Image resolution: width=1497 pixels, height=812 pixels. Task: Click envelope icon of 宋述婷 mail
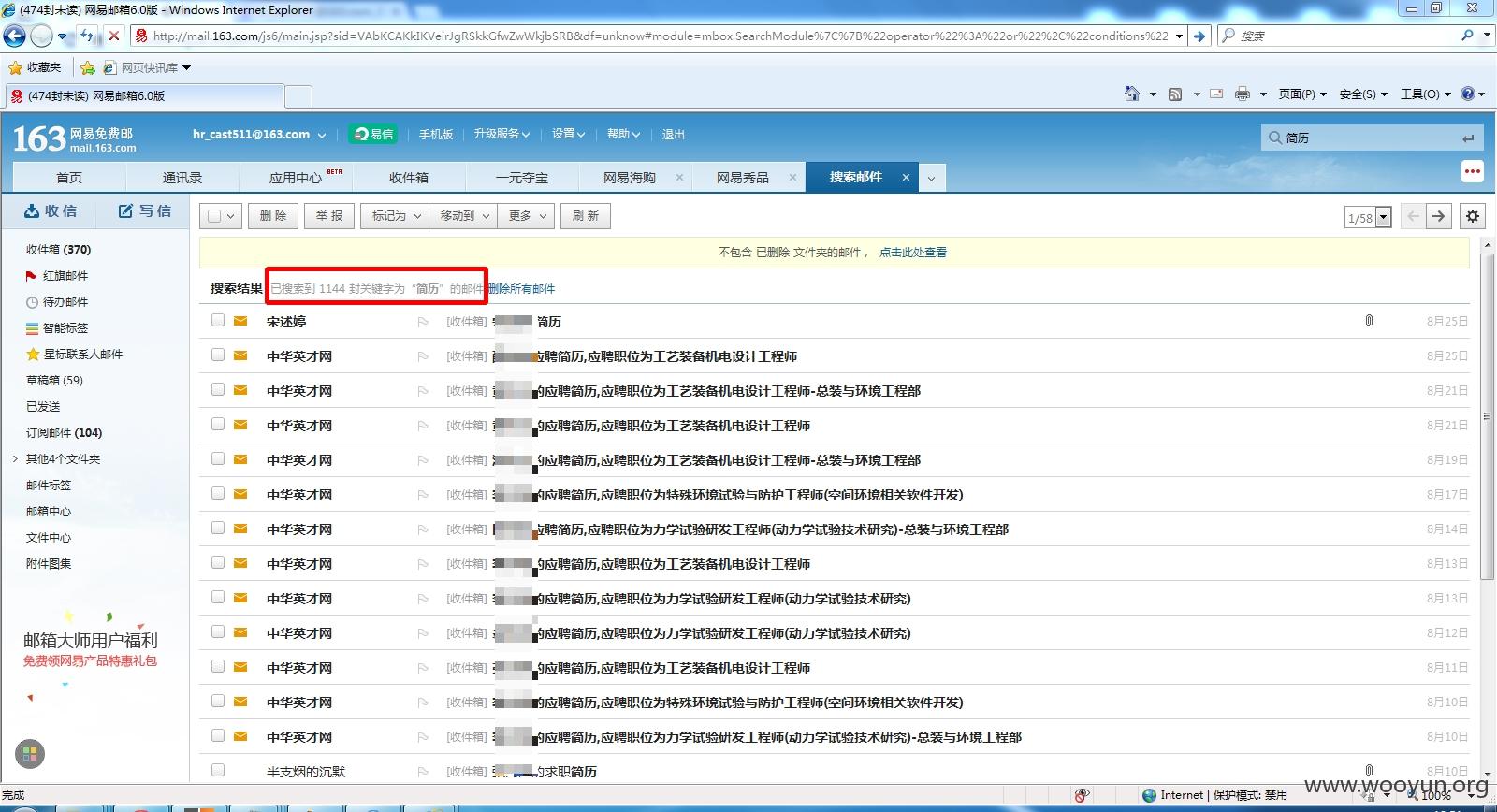coord(240,321)
